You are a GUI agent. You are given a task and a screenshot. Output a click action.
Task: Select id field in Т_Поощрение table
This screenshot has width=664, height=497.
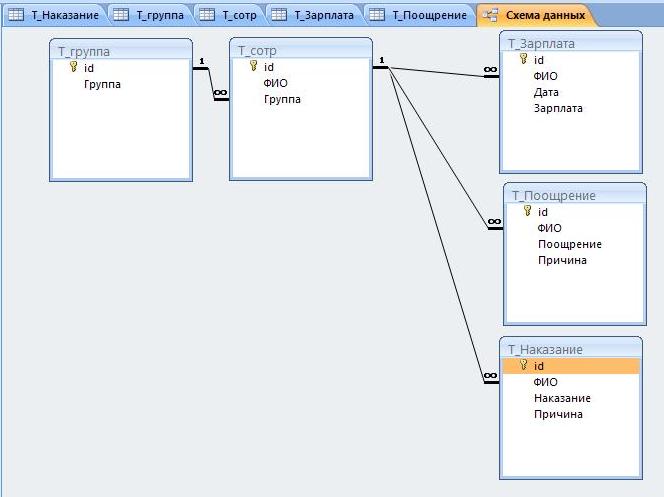(575, 212)
